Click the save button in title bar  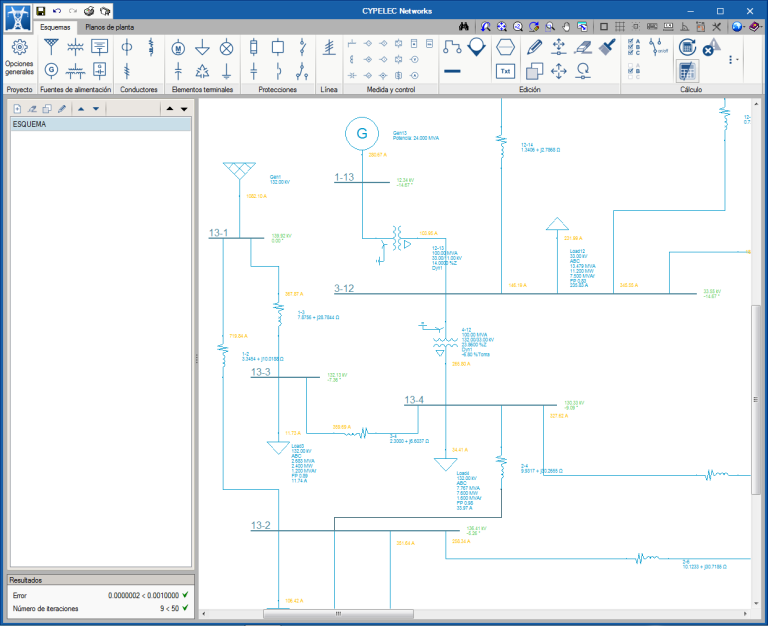[x=41, y=10]
